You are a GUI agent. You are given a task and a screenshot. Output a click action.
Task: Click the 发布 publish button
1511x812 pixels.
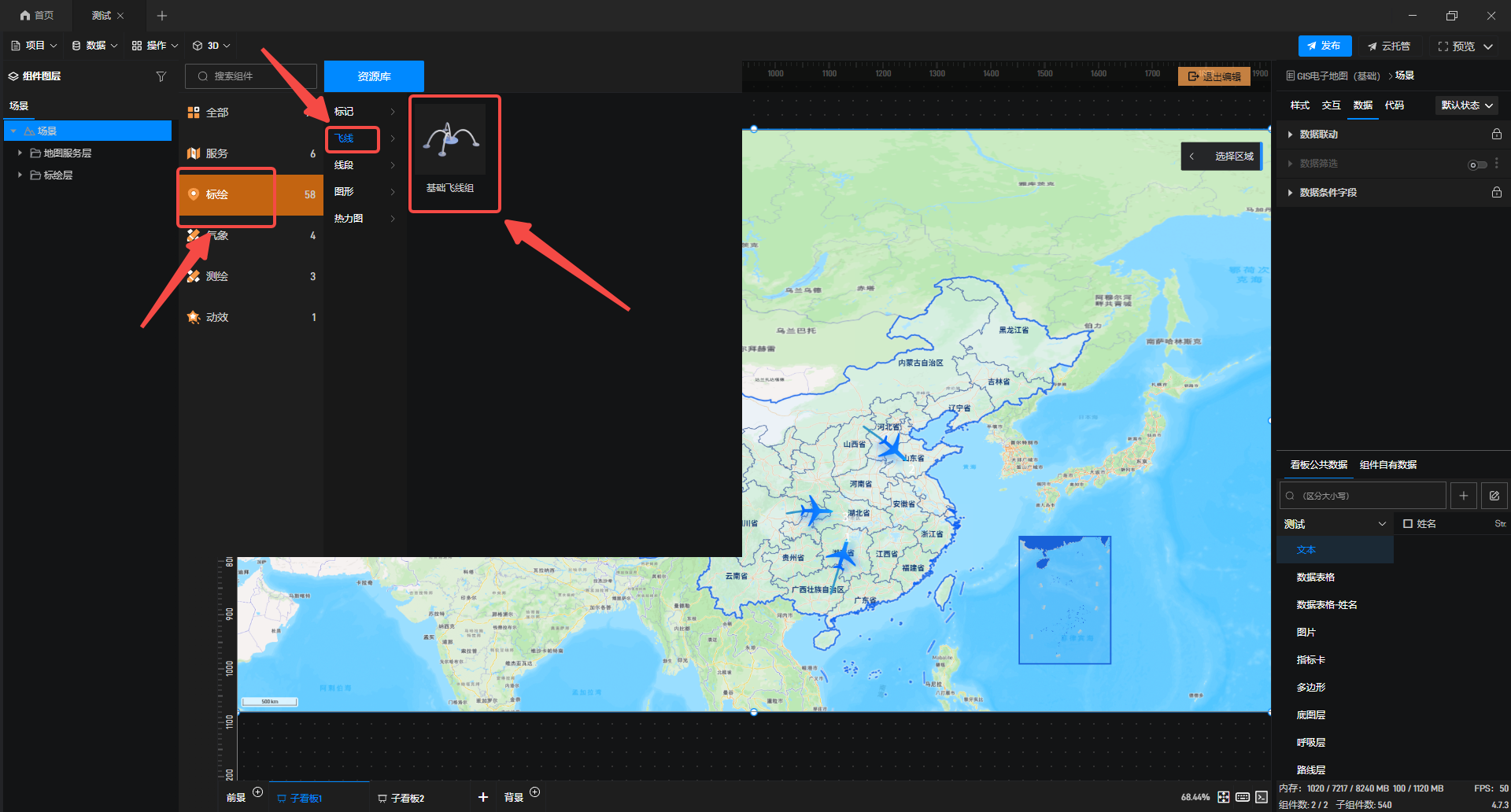[1324, 46]
